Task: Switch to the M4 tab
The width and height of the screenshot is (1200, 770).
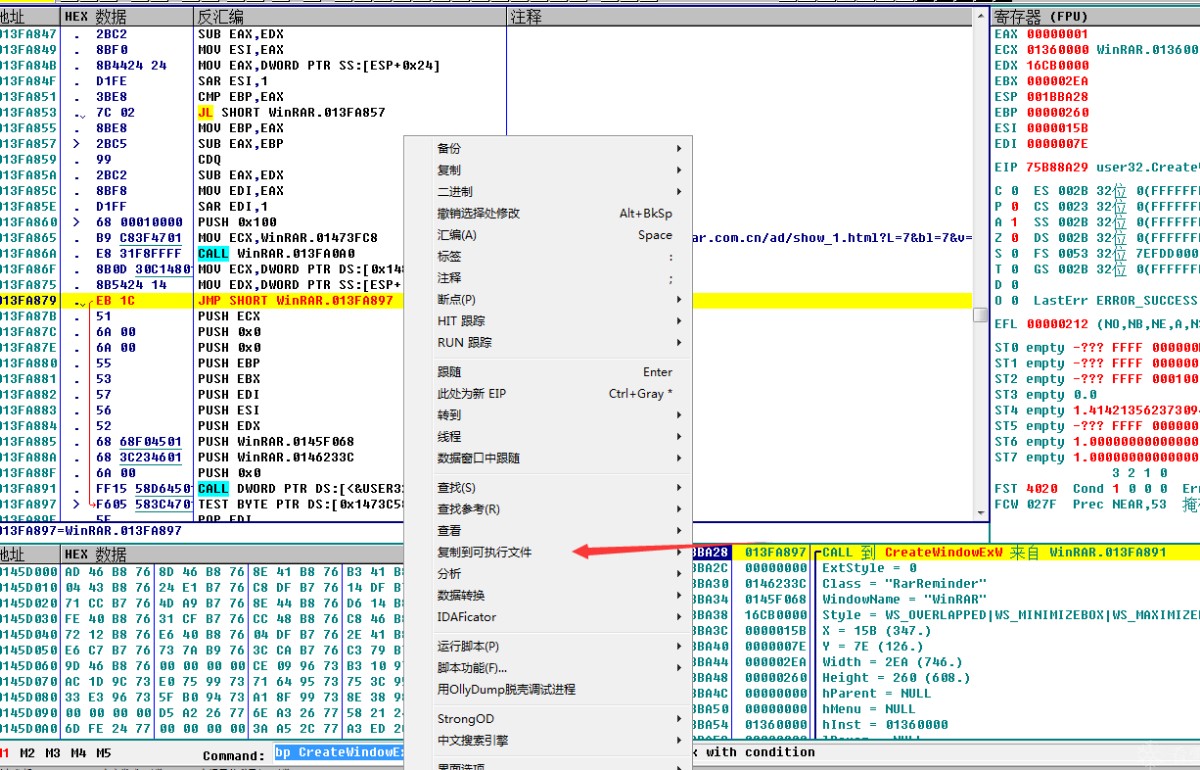Action: 79,754
